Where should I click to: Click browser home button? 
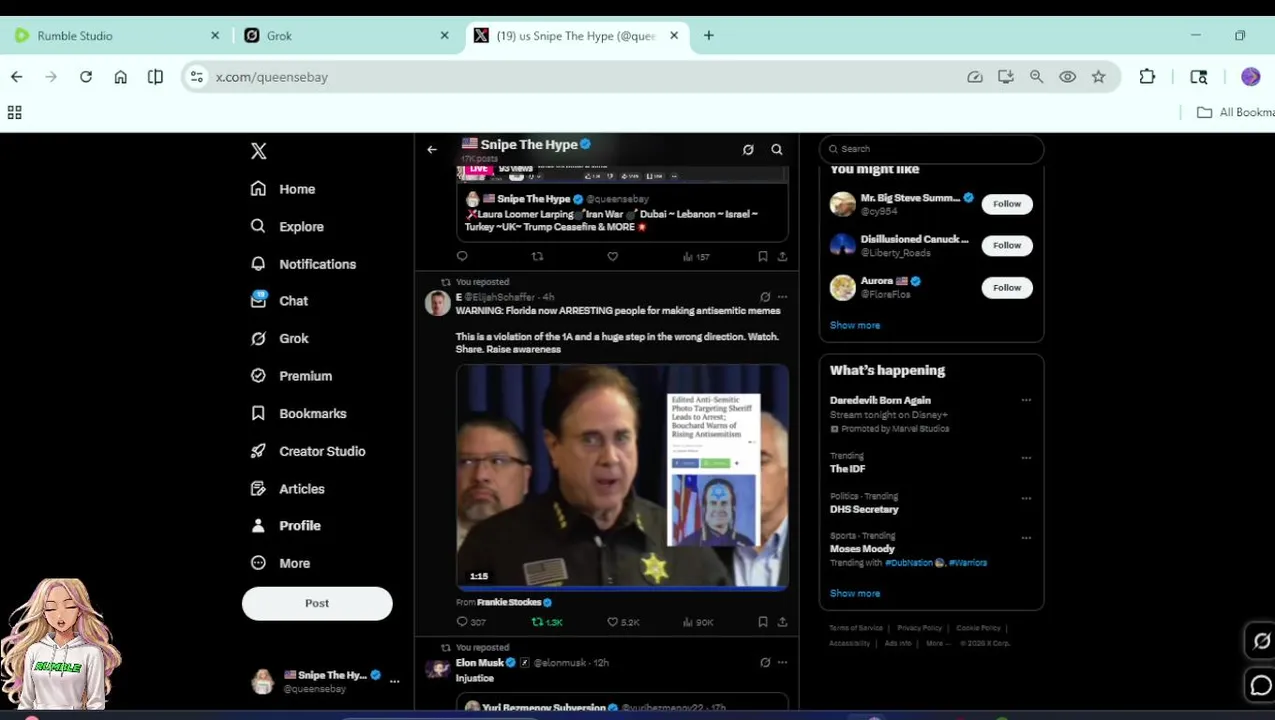[121, 77]
